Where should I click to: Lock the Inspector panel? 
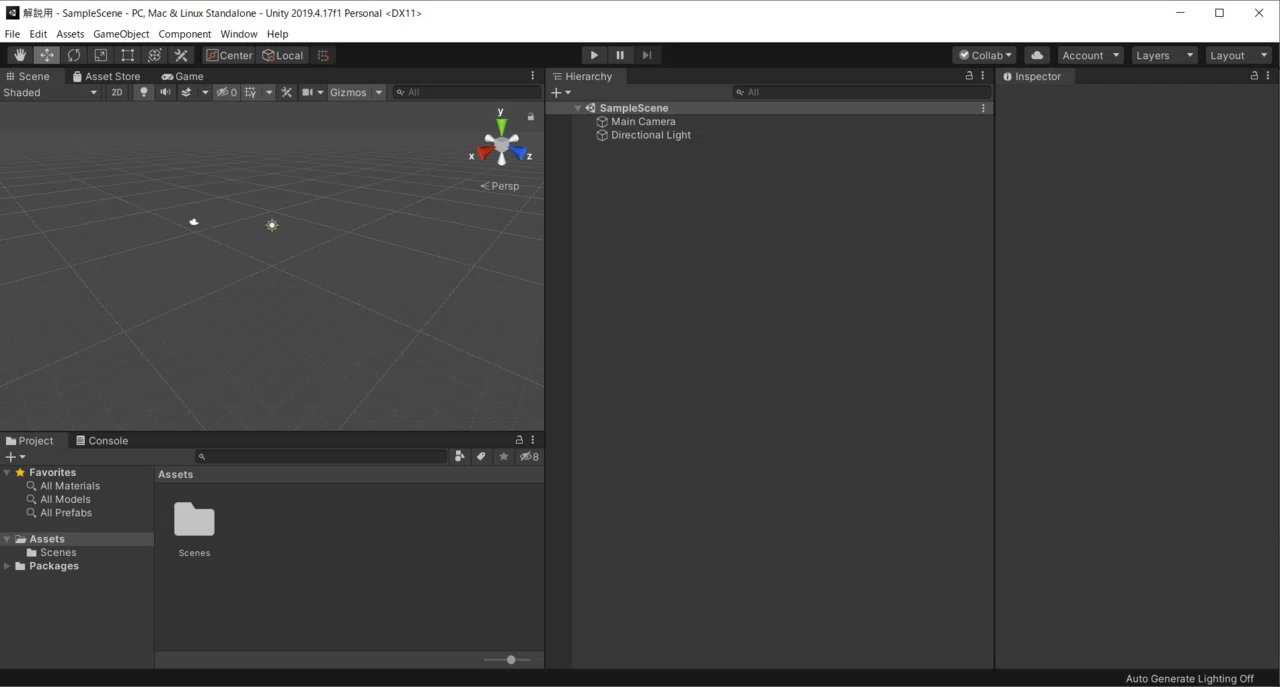coord(1254,76)
